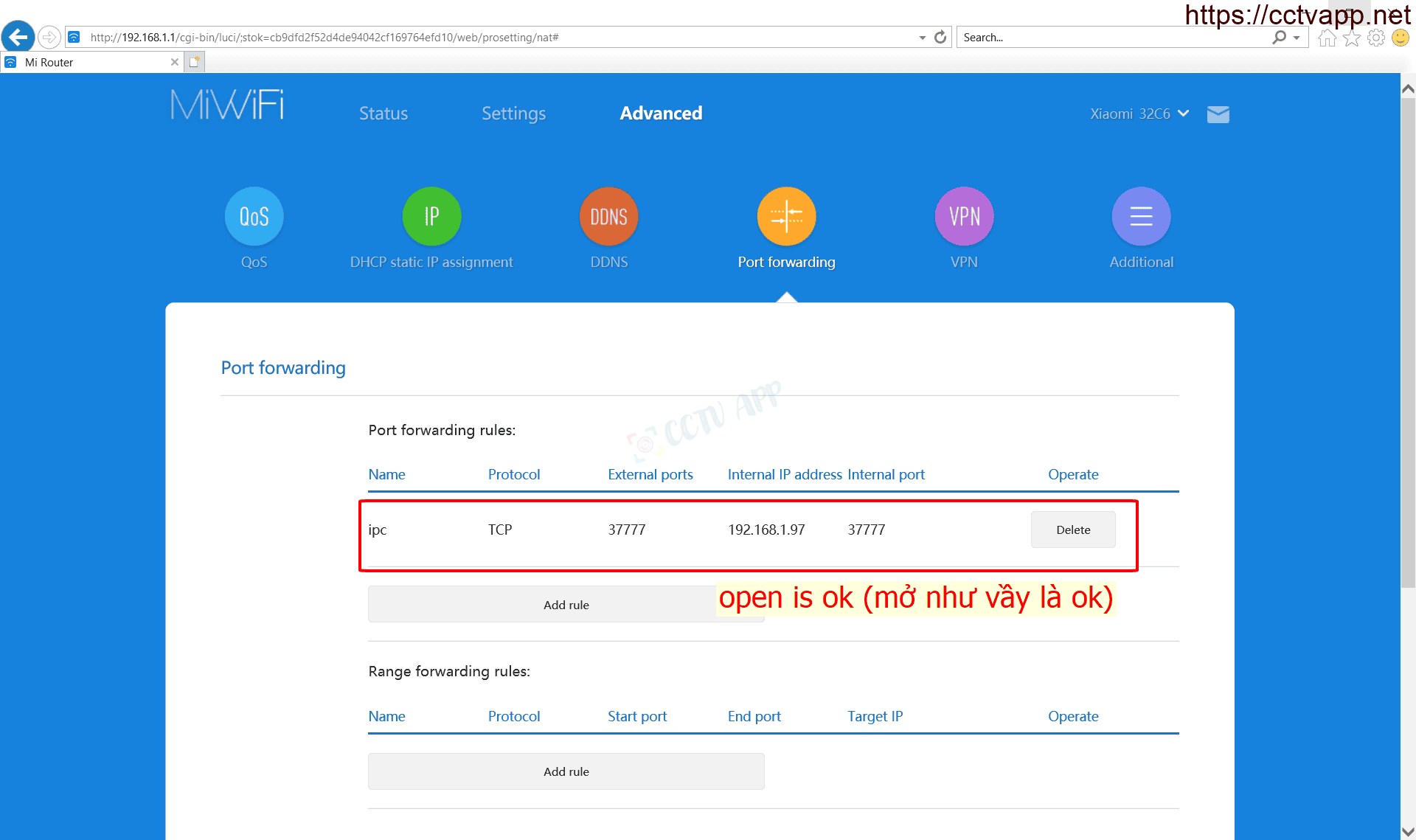Open the DDNS settings icon

(608, 216)
